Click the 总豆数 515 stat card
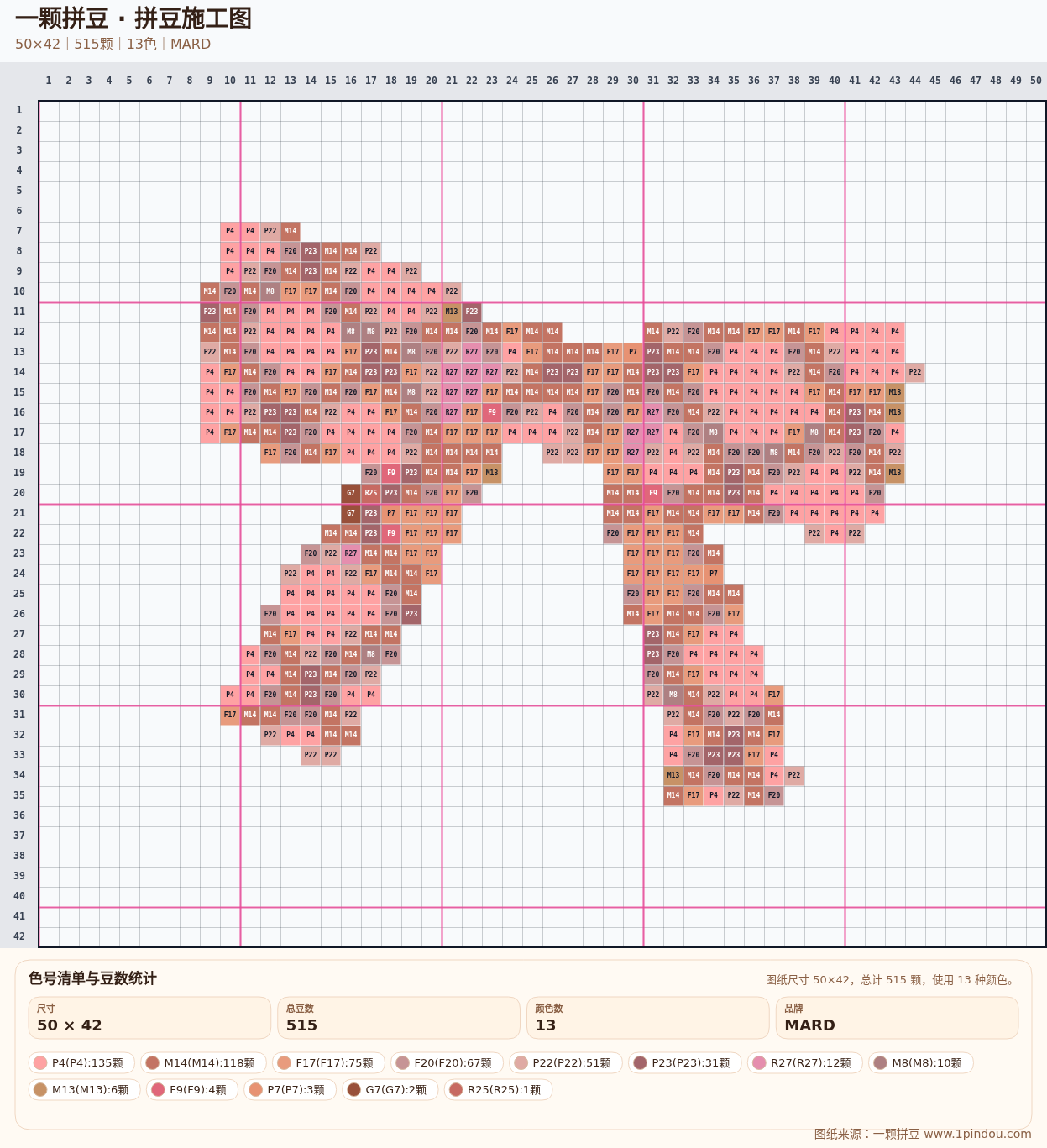This screenshot has width=1047, height=1148. (x=399, y=1018)
